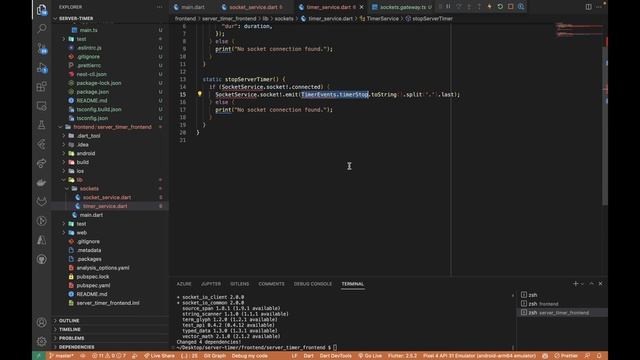Switch to the socket_service.dart editor tab

click(x=253, y=7)
